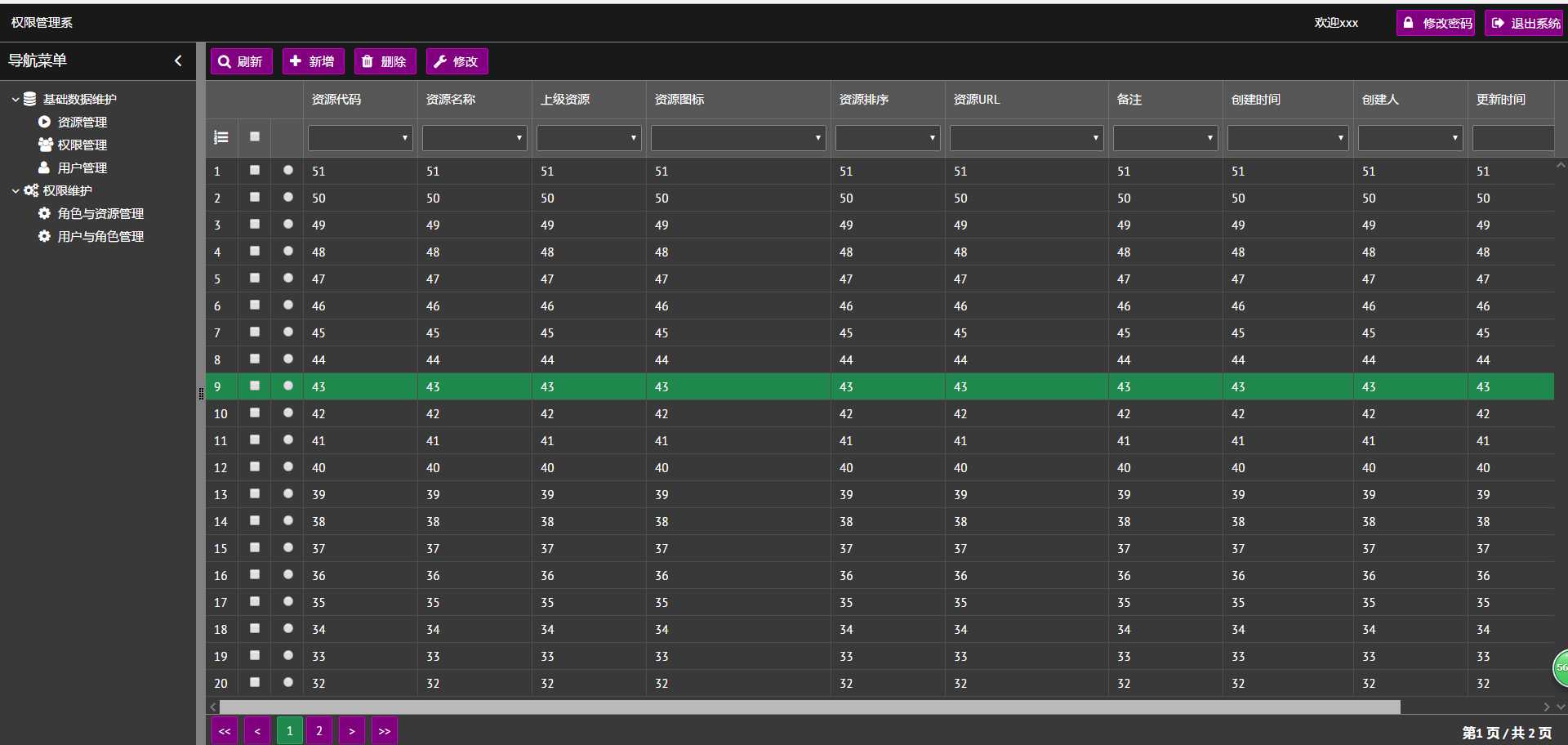Click the gear icon beside 用户与角色管理

(x=44, y=236)
